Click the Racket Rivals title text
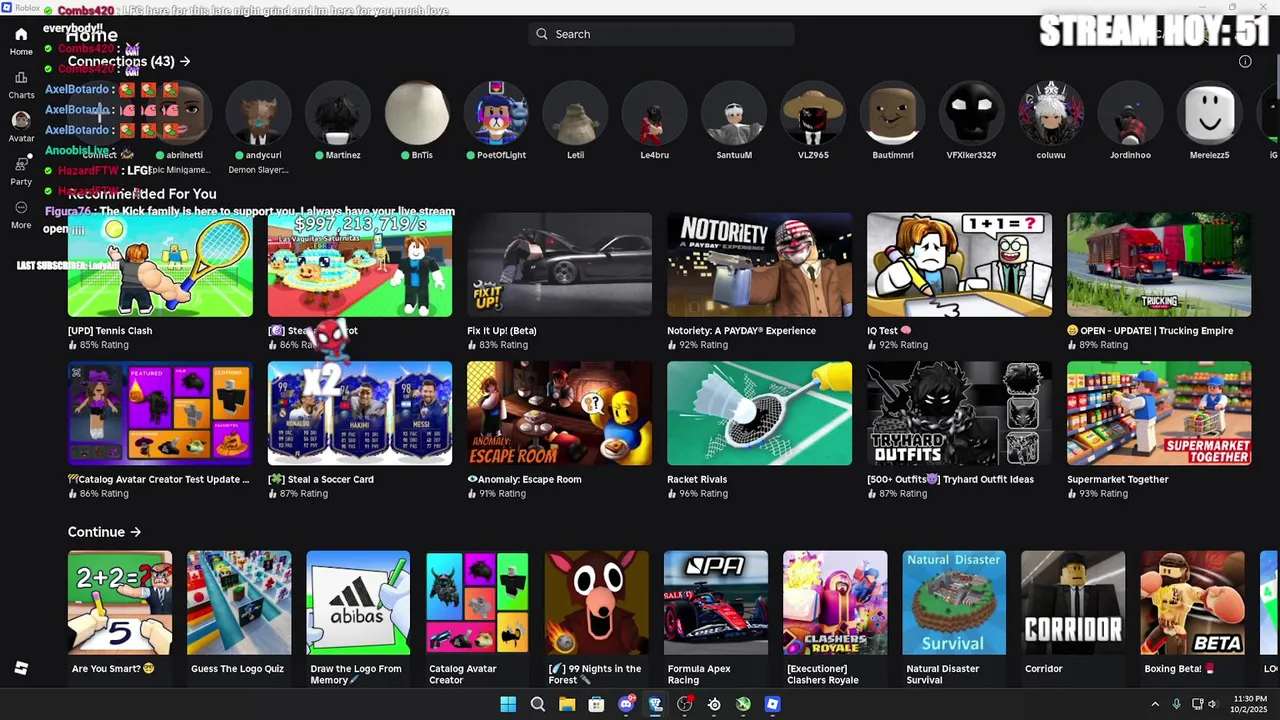 pyautogui.click(x=697, y=479)
